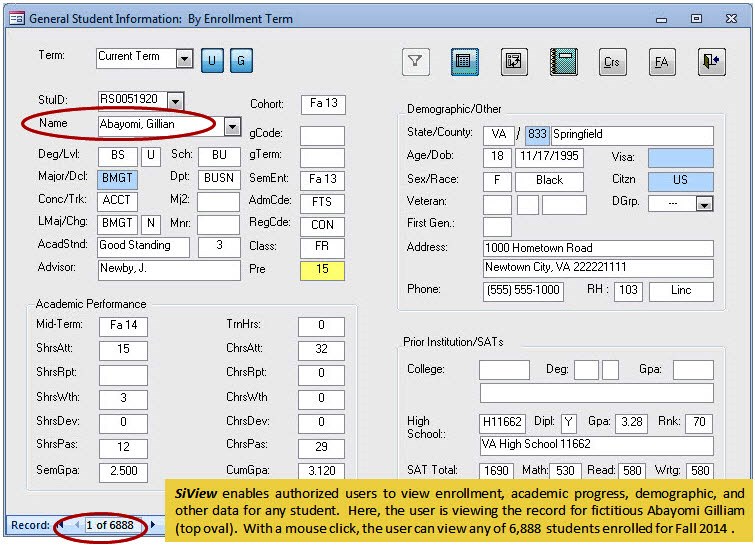Click the FA financial aid button
The height and width of the screenshot is (546, 755).
(661, 61)
